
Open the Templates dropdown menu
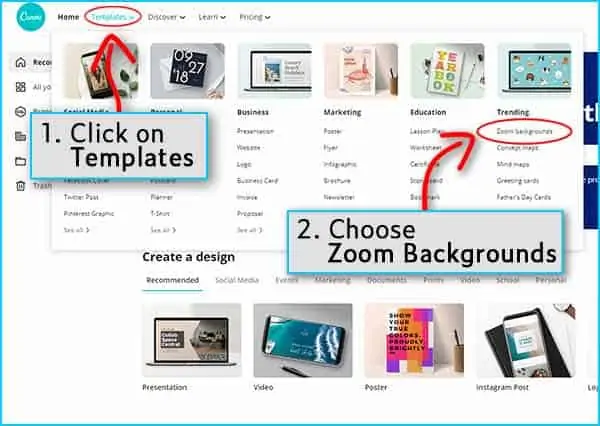click(112, 17)
